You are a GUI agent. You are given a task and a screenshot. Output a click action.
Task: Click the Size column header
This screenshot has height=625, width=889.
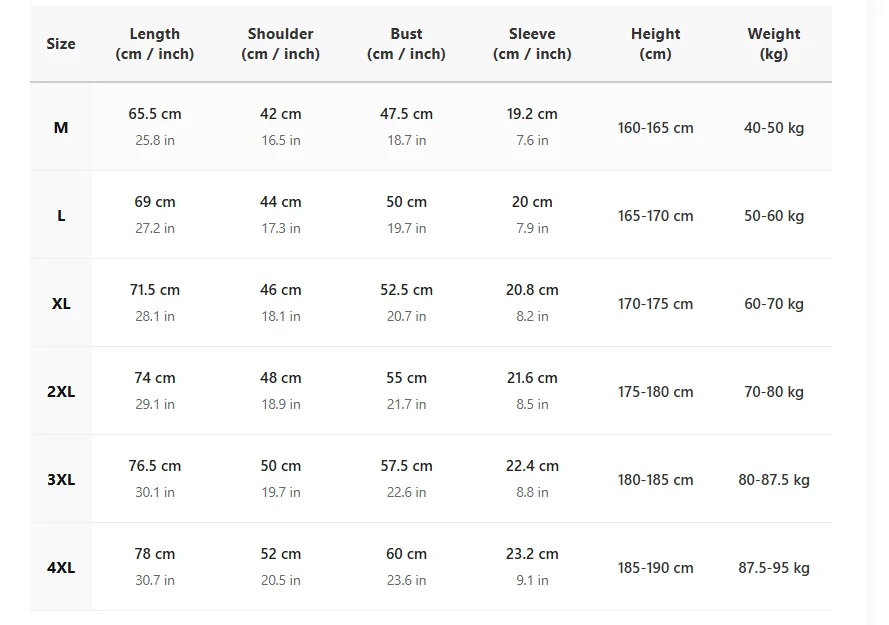point(61,44)
